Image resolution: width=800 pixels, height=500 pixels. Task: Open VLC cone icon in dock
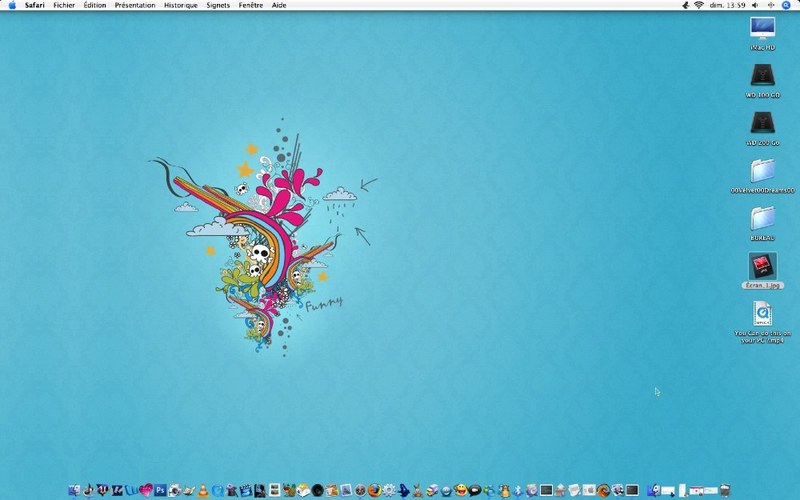[x=203, y=490]
